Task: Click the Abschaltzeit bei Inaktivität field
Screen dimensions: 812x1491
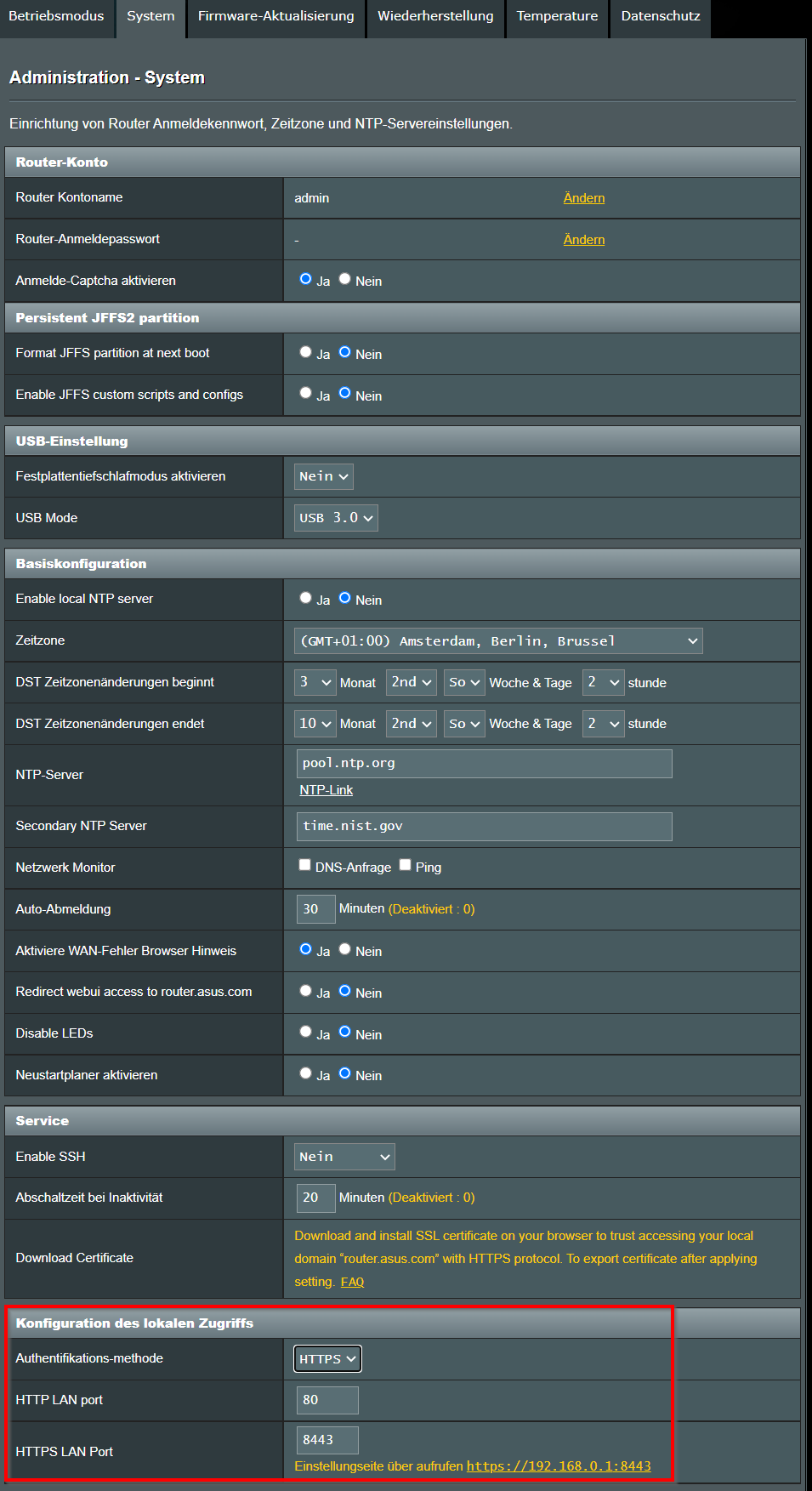Action: [x=315, y=1198]
